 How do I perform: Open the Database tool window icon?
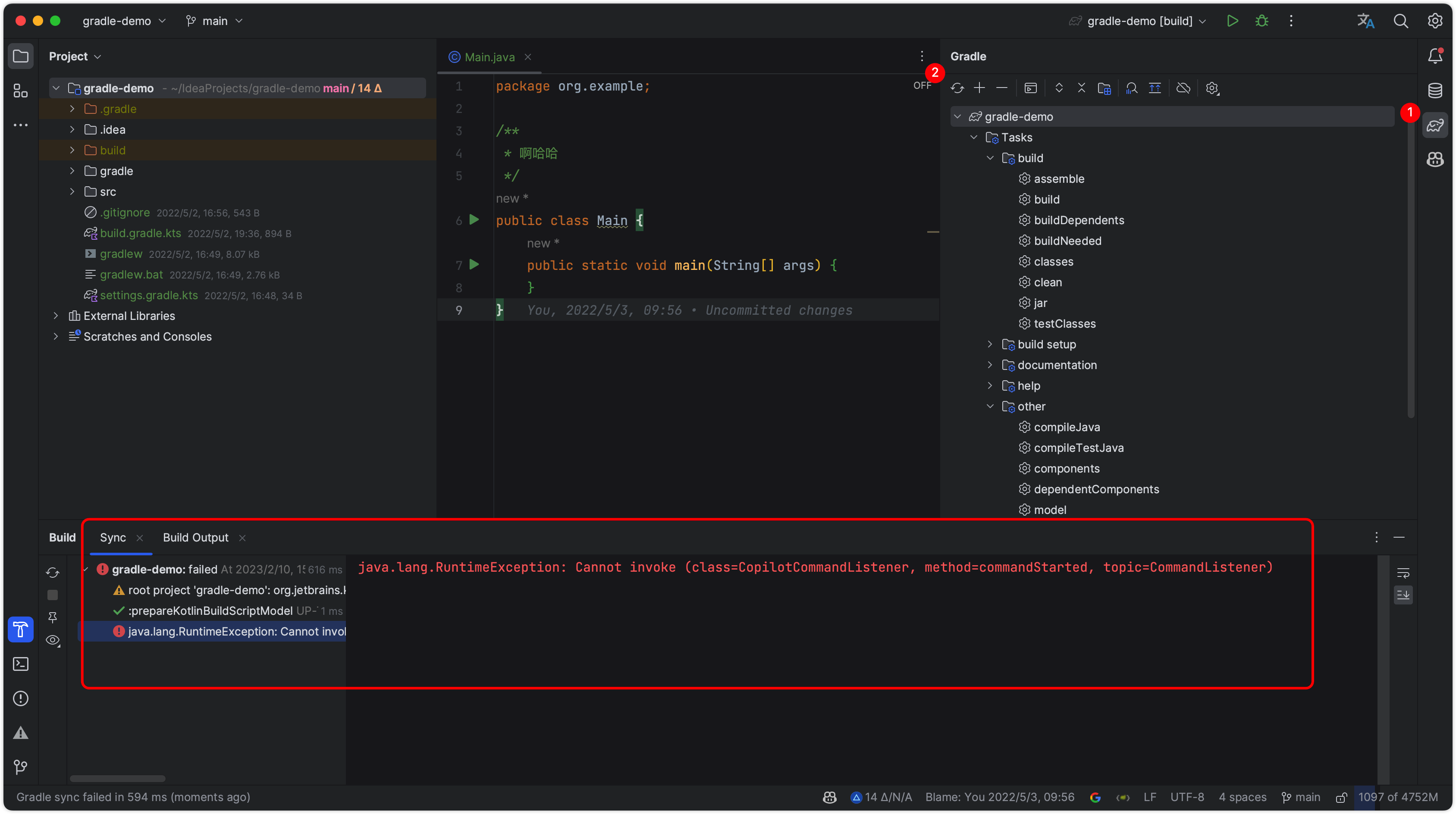pos(1434,91)
